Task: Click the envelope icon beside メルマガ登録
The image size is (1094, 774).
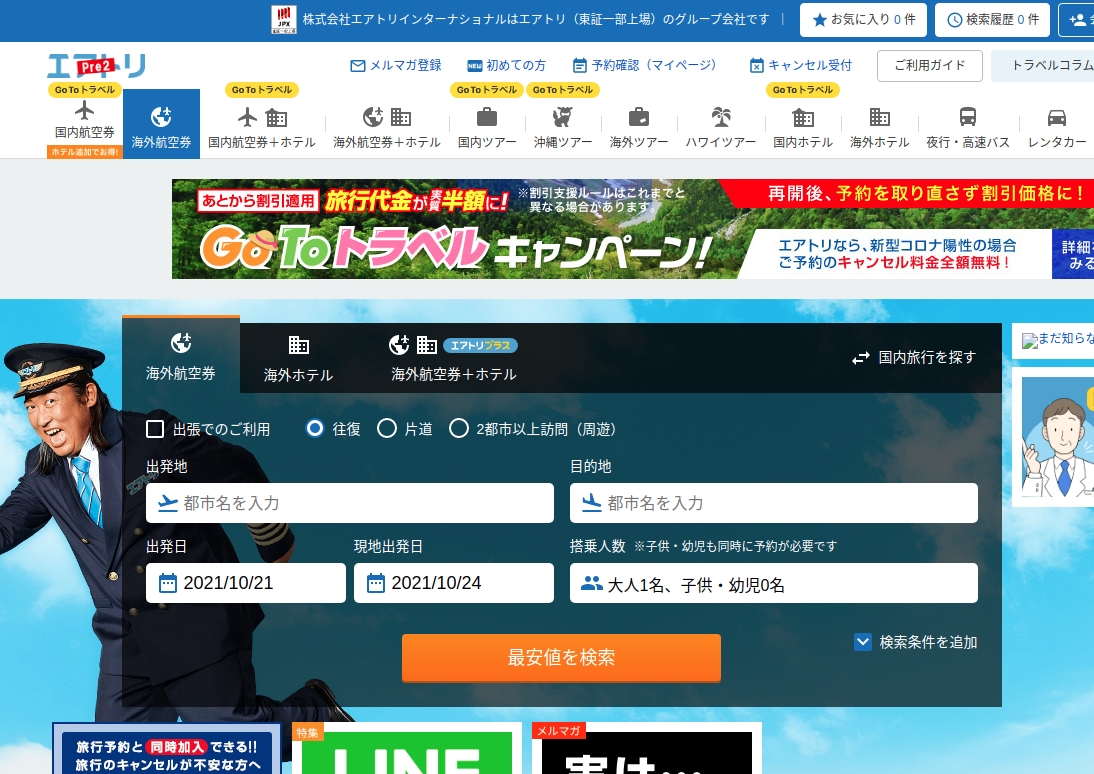Action: [358, 66]
